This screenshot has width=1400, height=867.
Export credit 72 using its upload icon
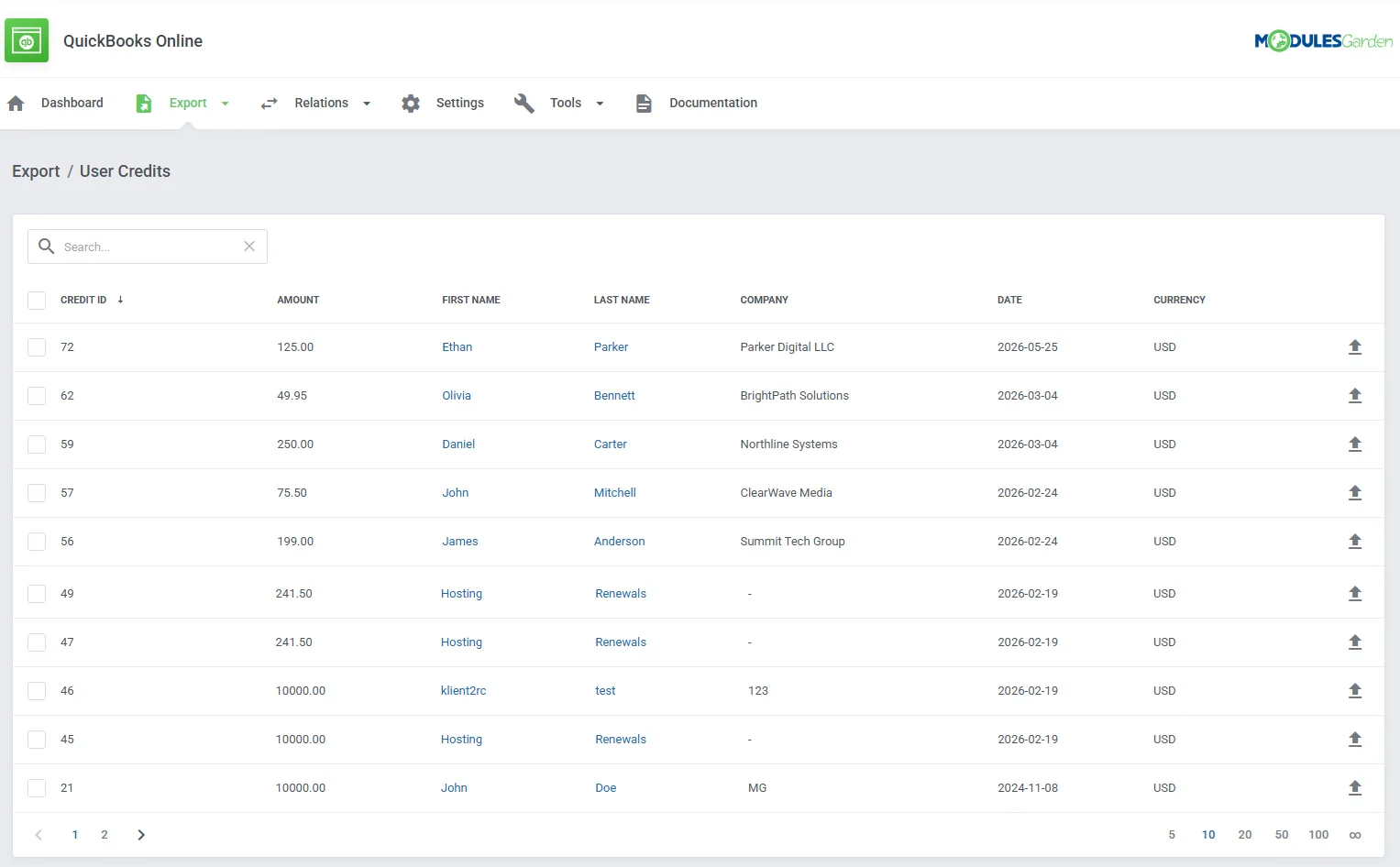point(1355,347)
